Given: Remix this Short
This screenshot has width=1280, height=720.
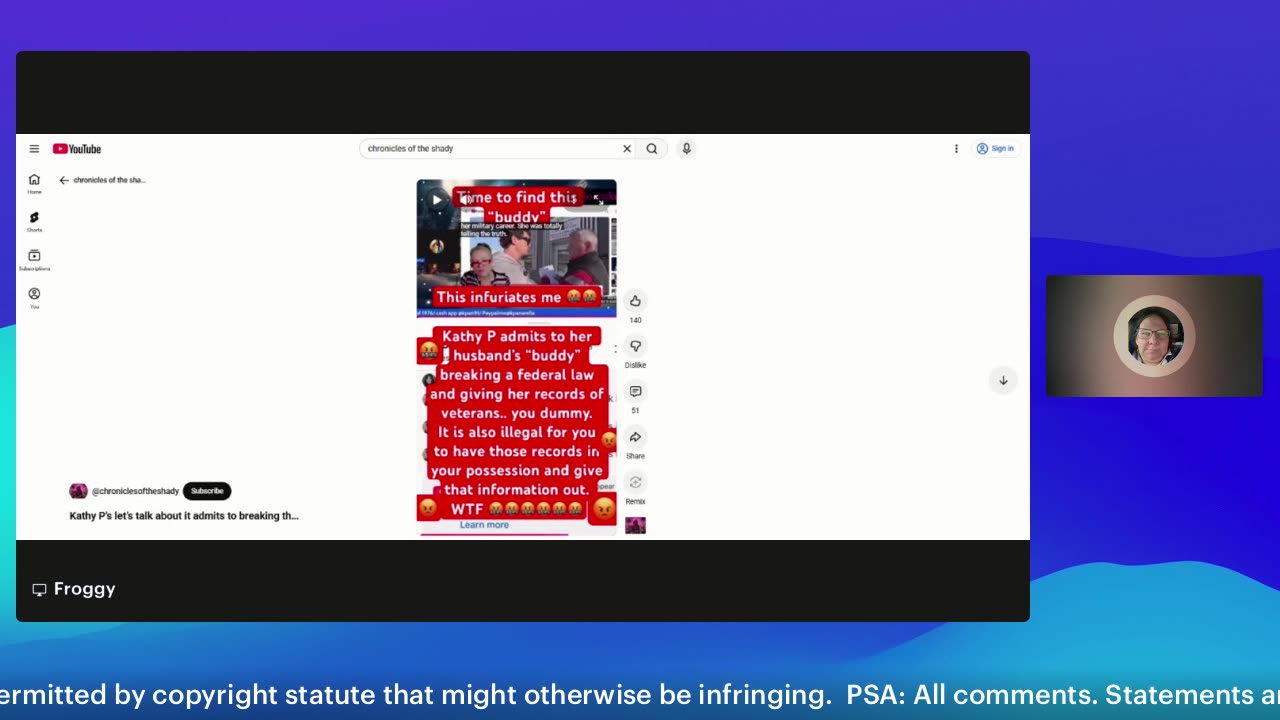Looking at the screenshot, I should [x=635, y=482].
